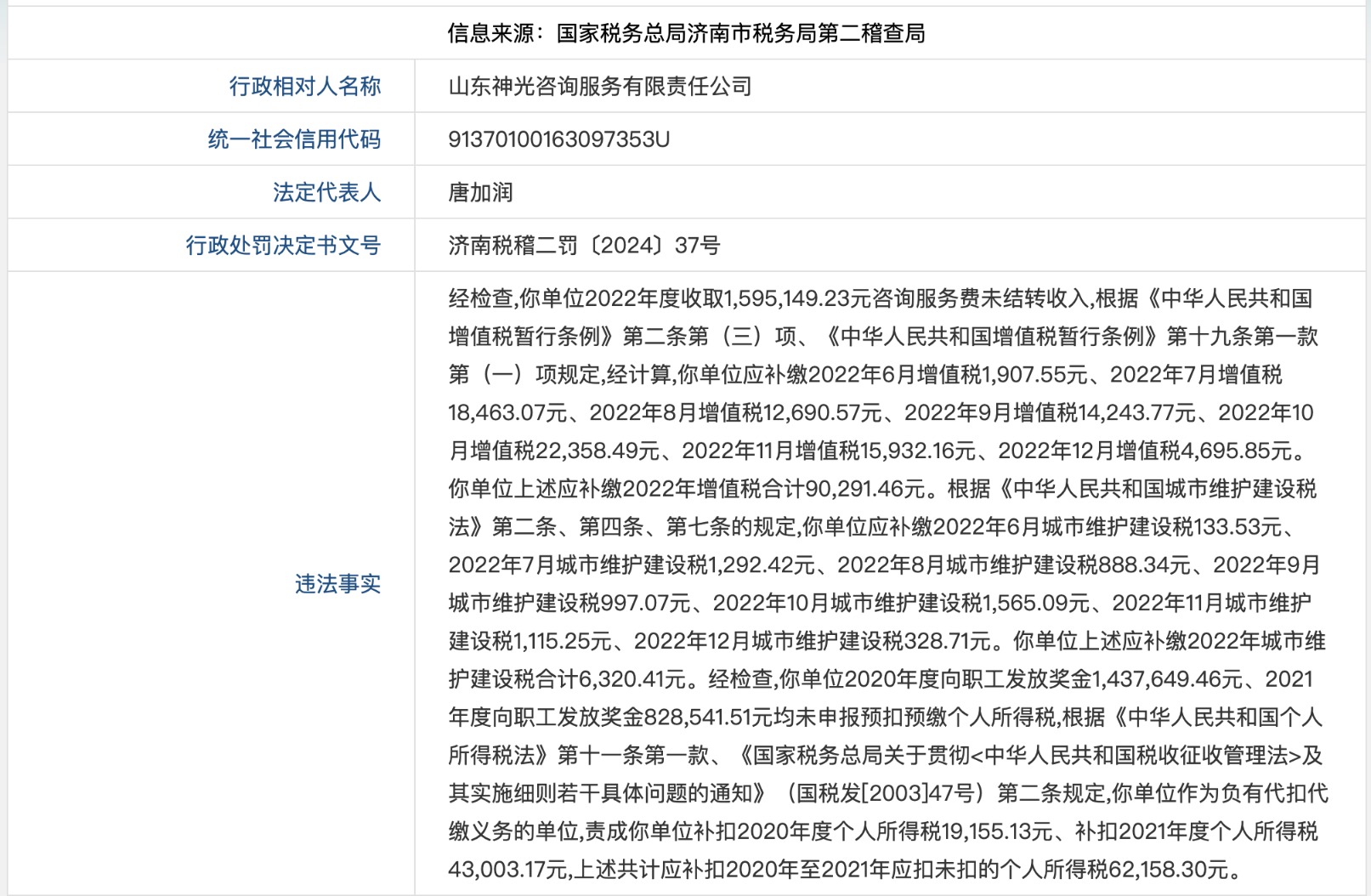Image resolution: width=1371 pixels, height=896 pixels.
Task: Click the 2021 bonus amount '828,541.51元'
Action: click(x=708, y=717)
